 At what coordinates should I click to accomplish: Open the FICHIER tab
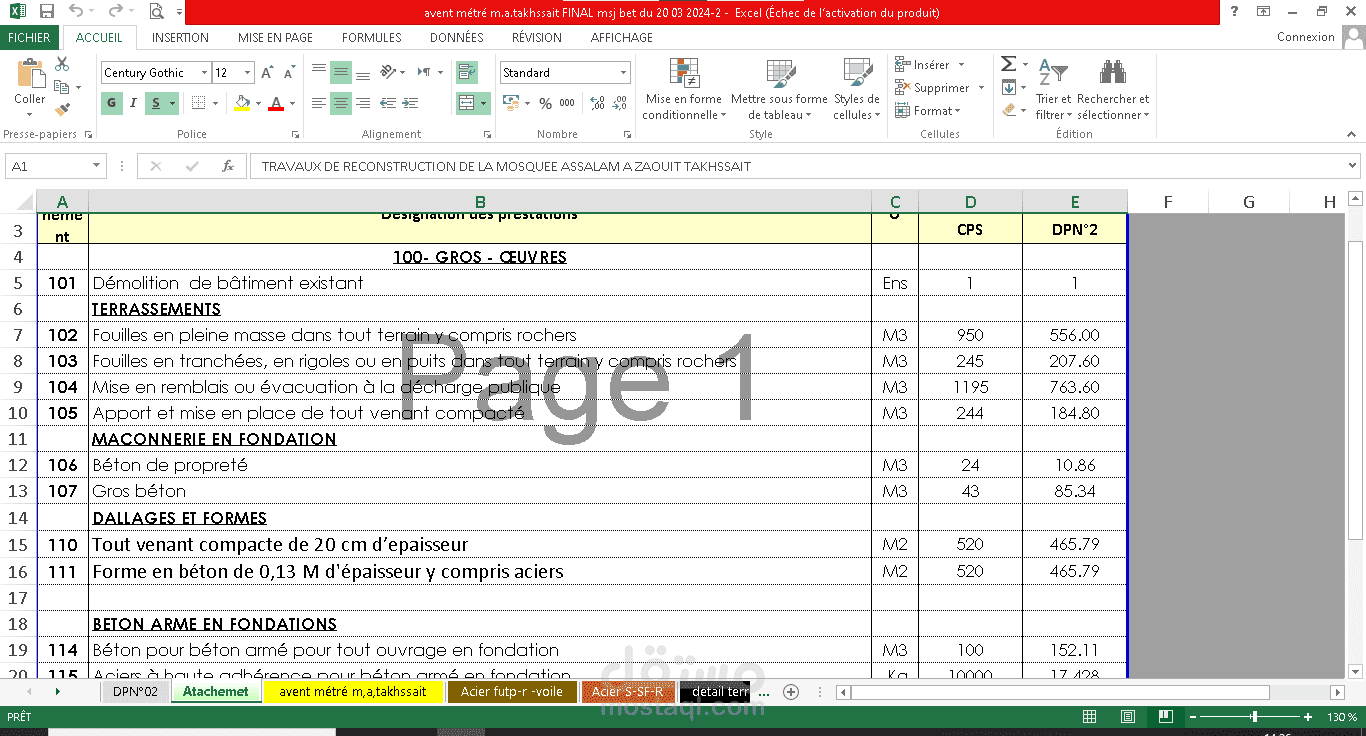point(29,38)
